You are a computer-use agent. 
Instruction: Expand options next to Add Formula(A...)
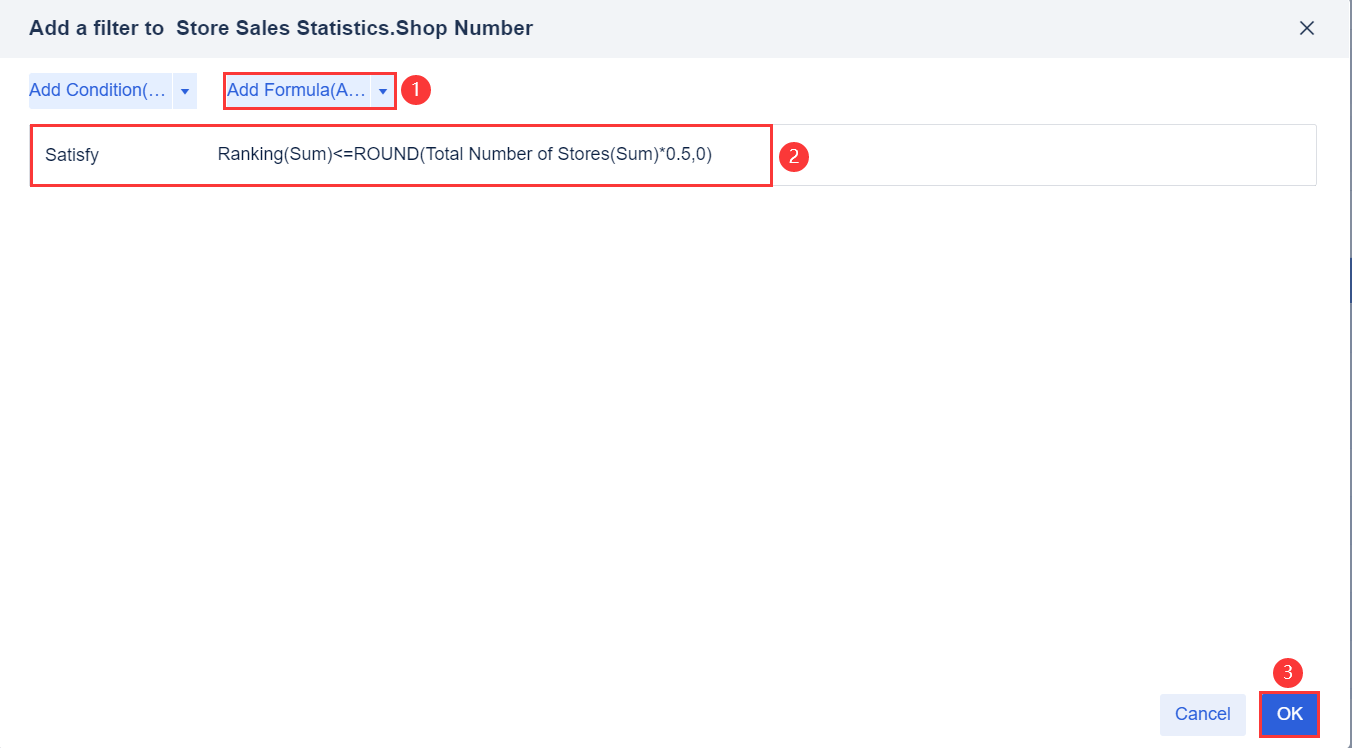click(383, 90)
